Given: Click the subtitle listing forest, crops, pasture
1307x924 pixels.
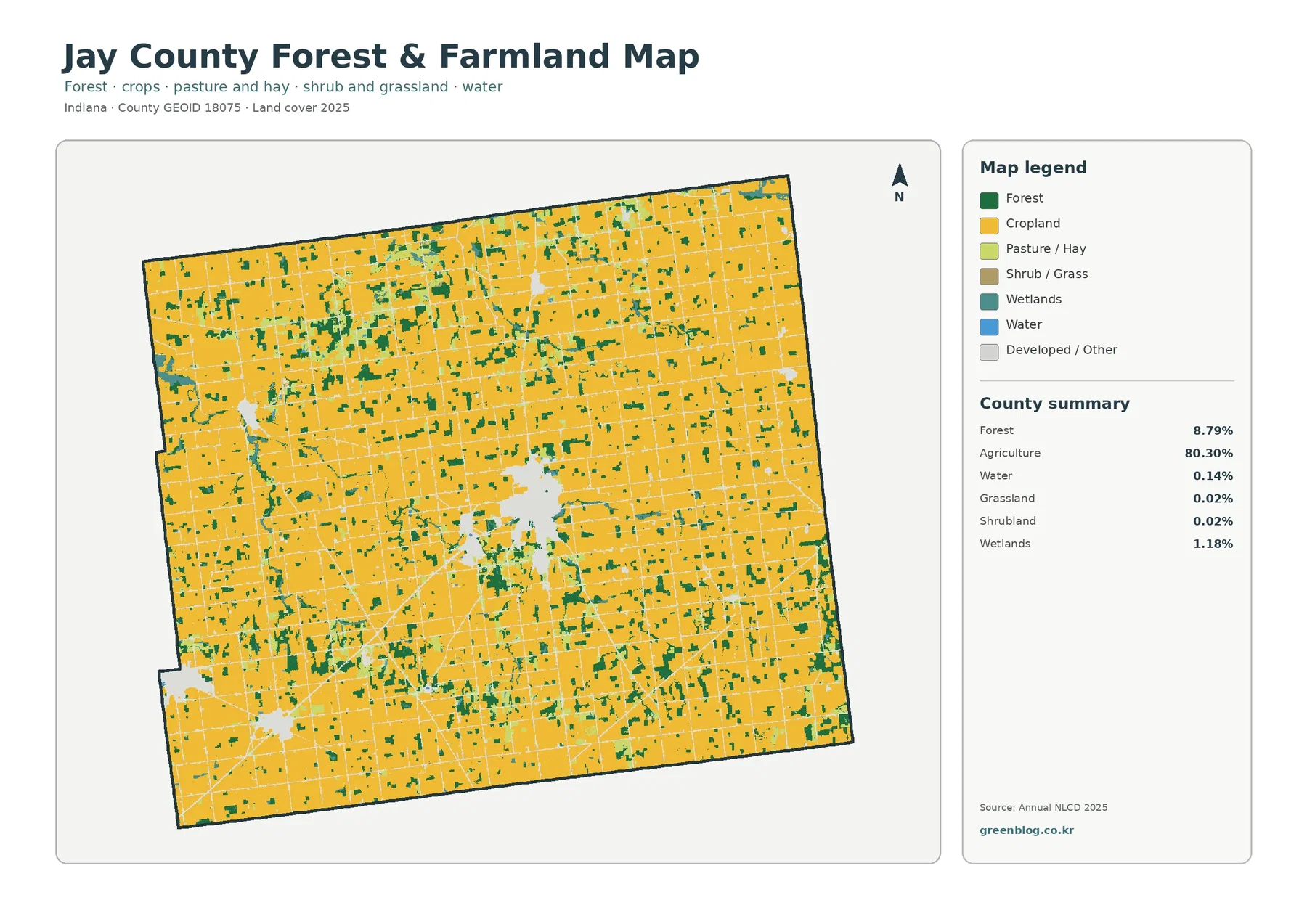Looking at the screenshot, I should pyautogui.click(x=283, y=87).
